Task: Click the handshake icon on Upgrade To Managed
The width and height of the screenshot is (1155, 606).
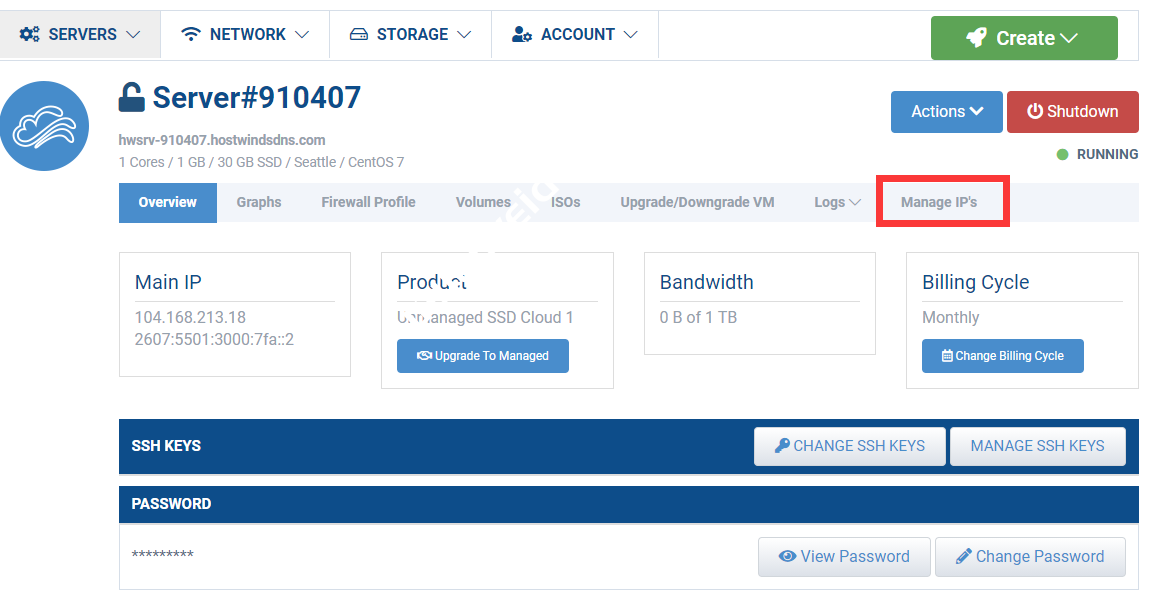Action: point(424,356)
